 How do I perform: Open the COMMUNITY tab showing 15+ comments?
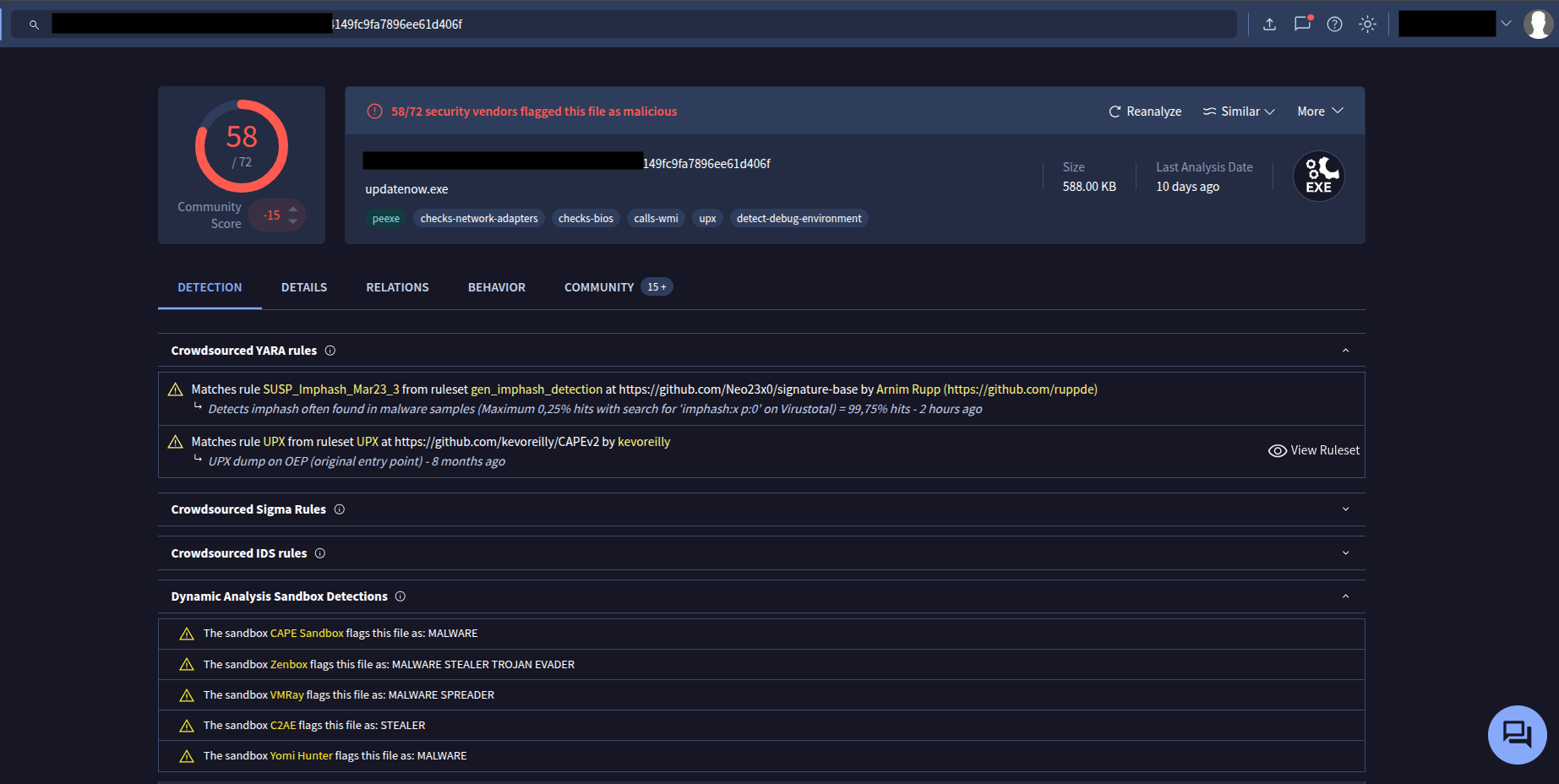click(599, 287)
